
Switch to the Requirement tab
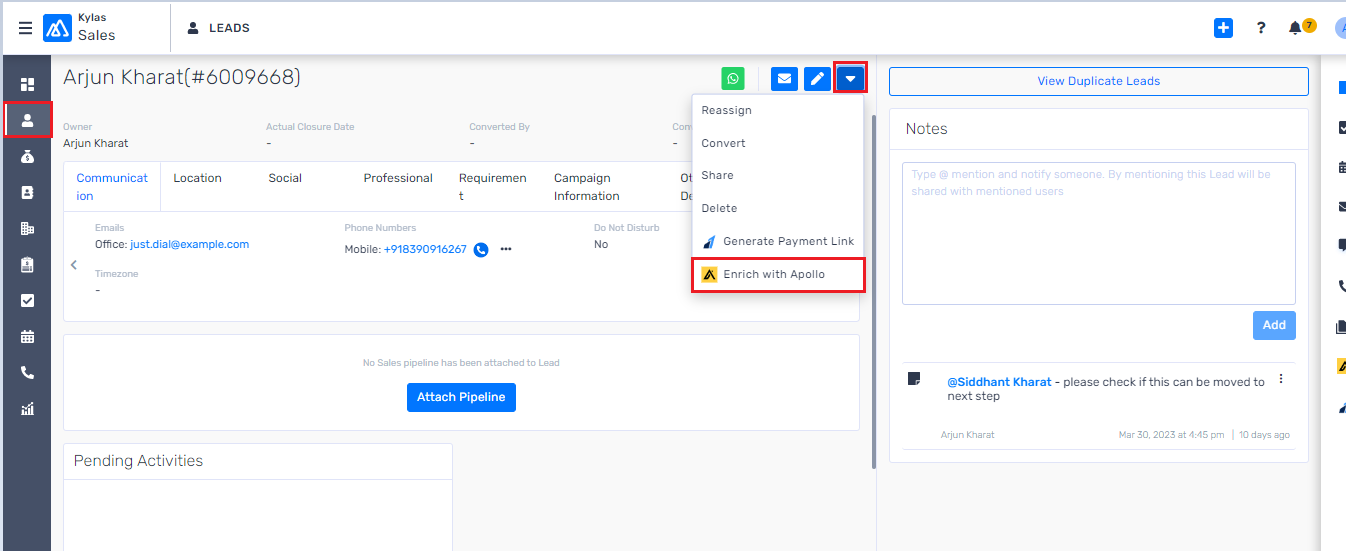tap(493, 186)
